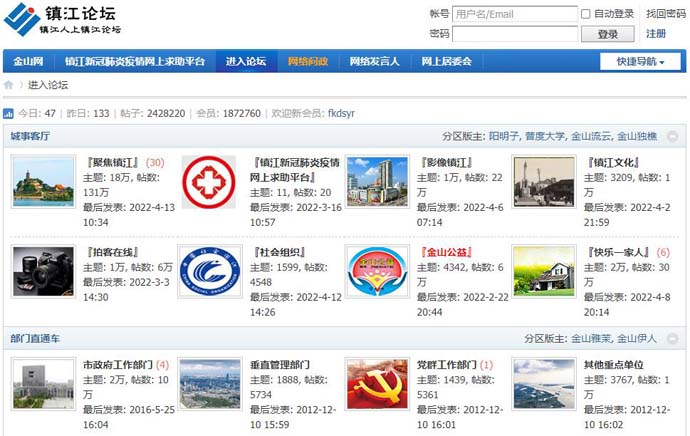Viewport: 690px width, 436px height.
Task: Click the 快乐一家人 house icon
Action: tap(544, 271)
